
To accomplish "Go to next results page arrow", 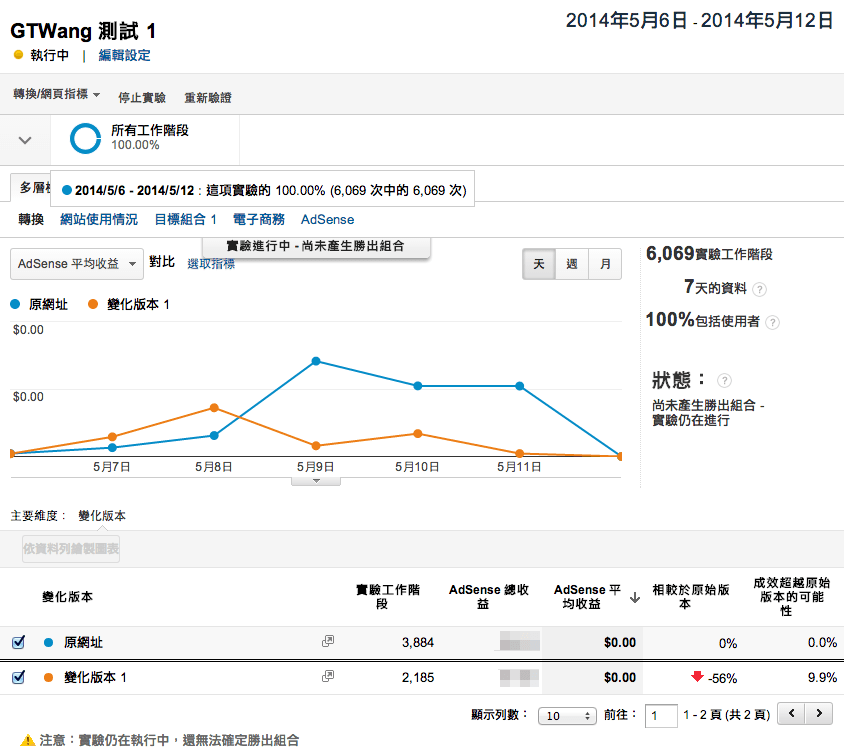I will [x=820, y=714].
